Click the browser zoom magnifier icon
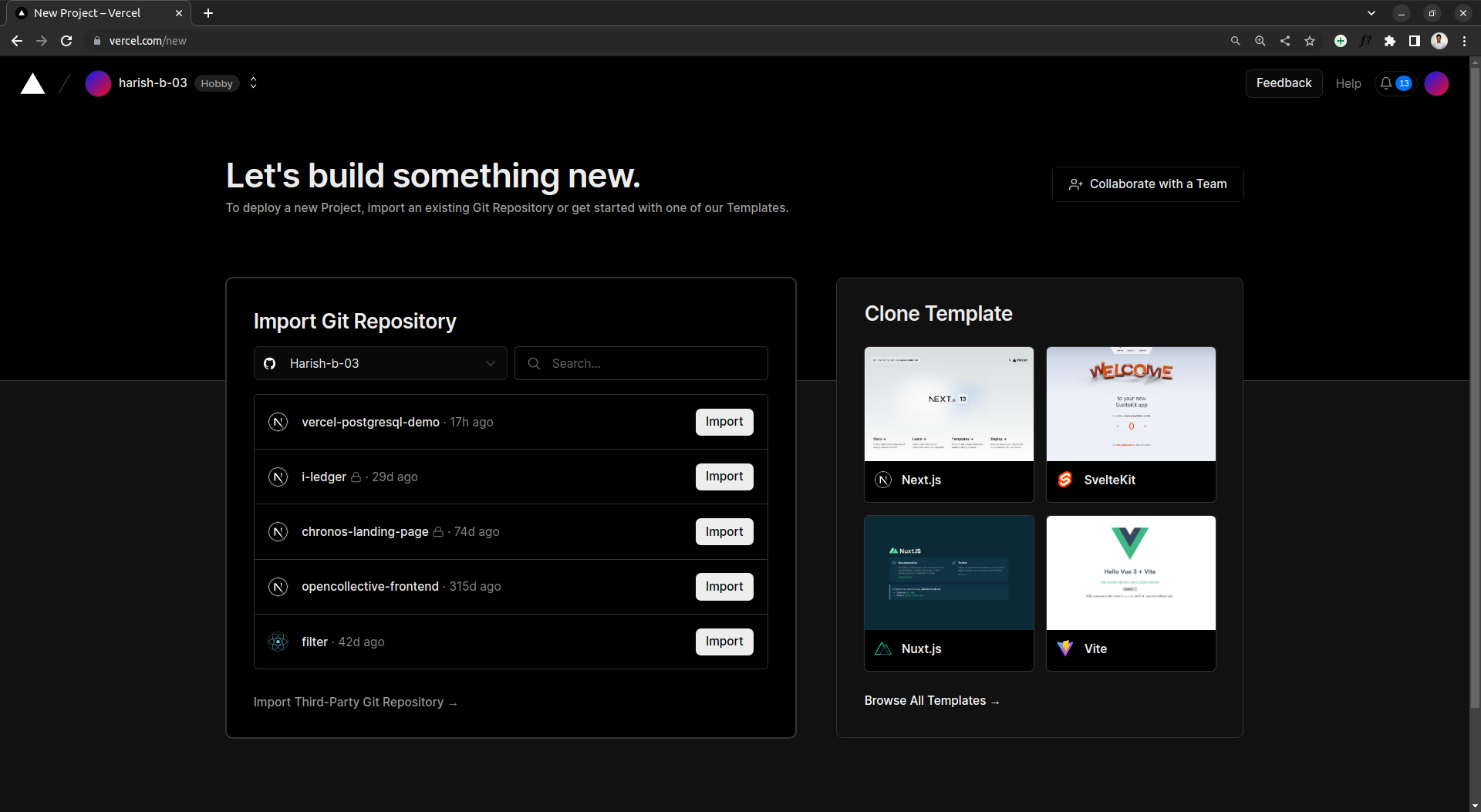This screenshot has height=812, width=1481. click(1260, 41)
